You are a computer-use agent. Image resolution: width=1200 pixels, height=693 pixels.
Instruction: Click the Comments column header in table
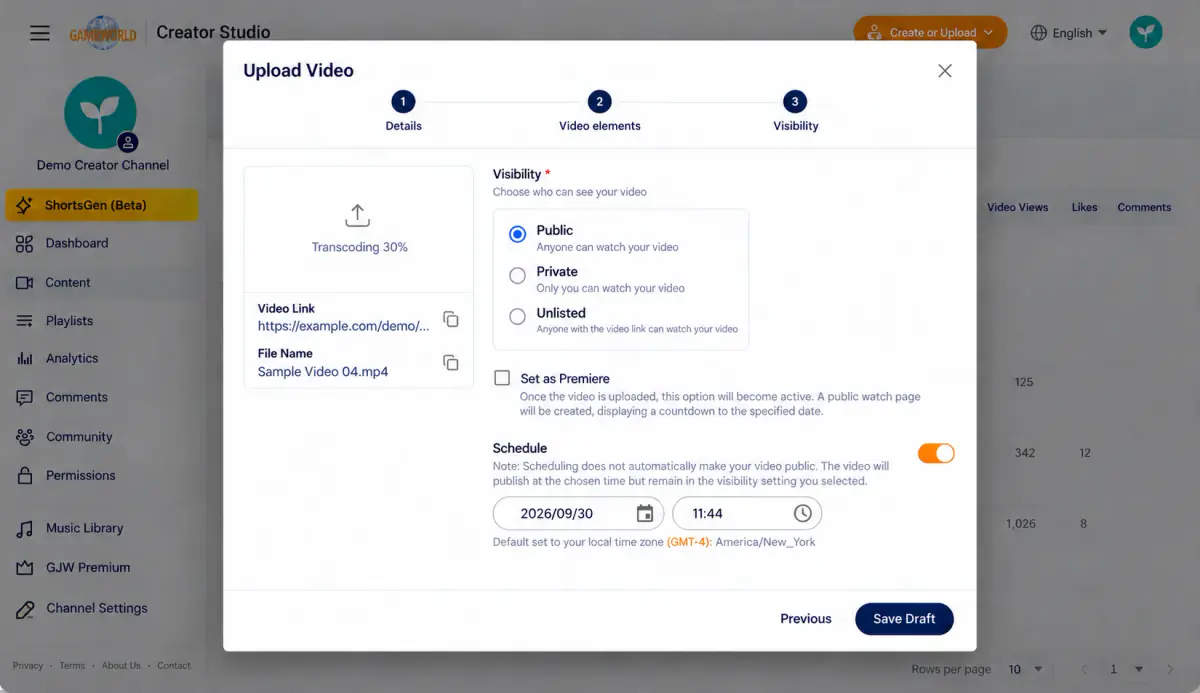click(x=1144, y=207)
